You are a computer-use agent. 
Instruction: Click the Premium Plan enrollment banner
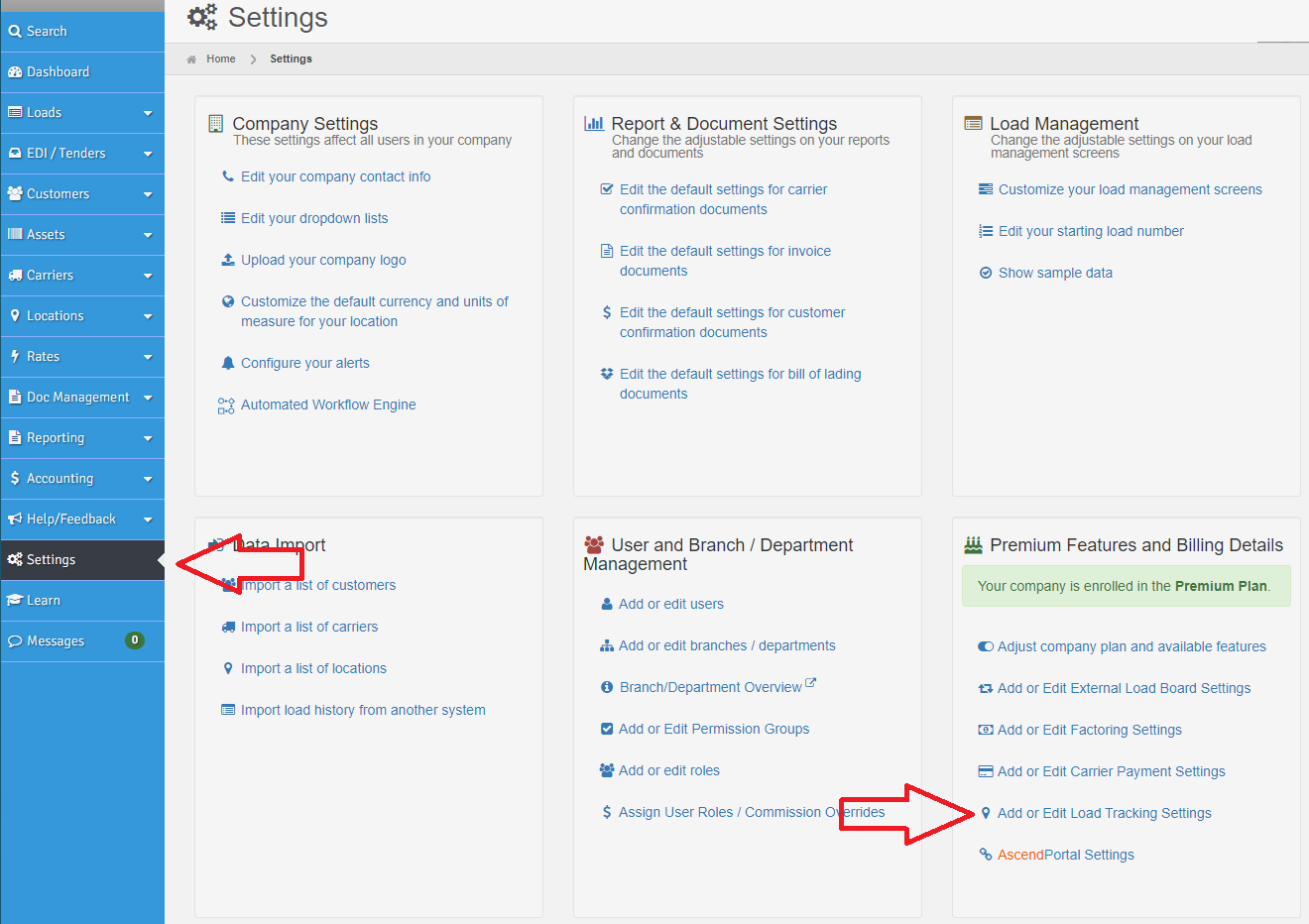tap(1126, 586)
